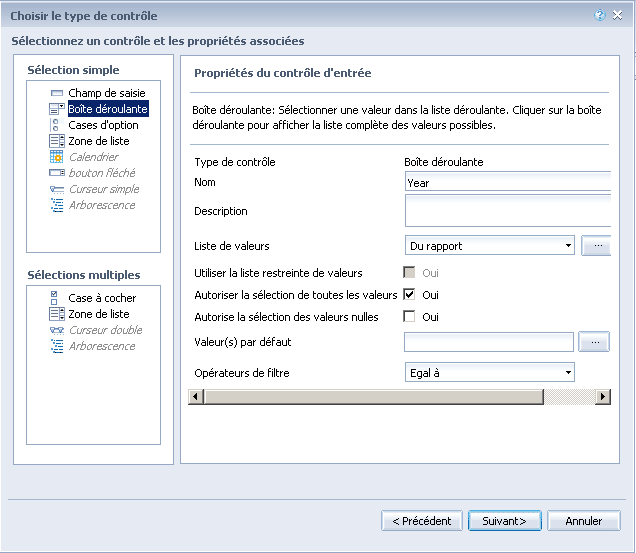Select Boîte déroulante in simple selection list
Image resolution: width=636 pixels, height=553 pixels.
[x=108, y=109]
